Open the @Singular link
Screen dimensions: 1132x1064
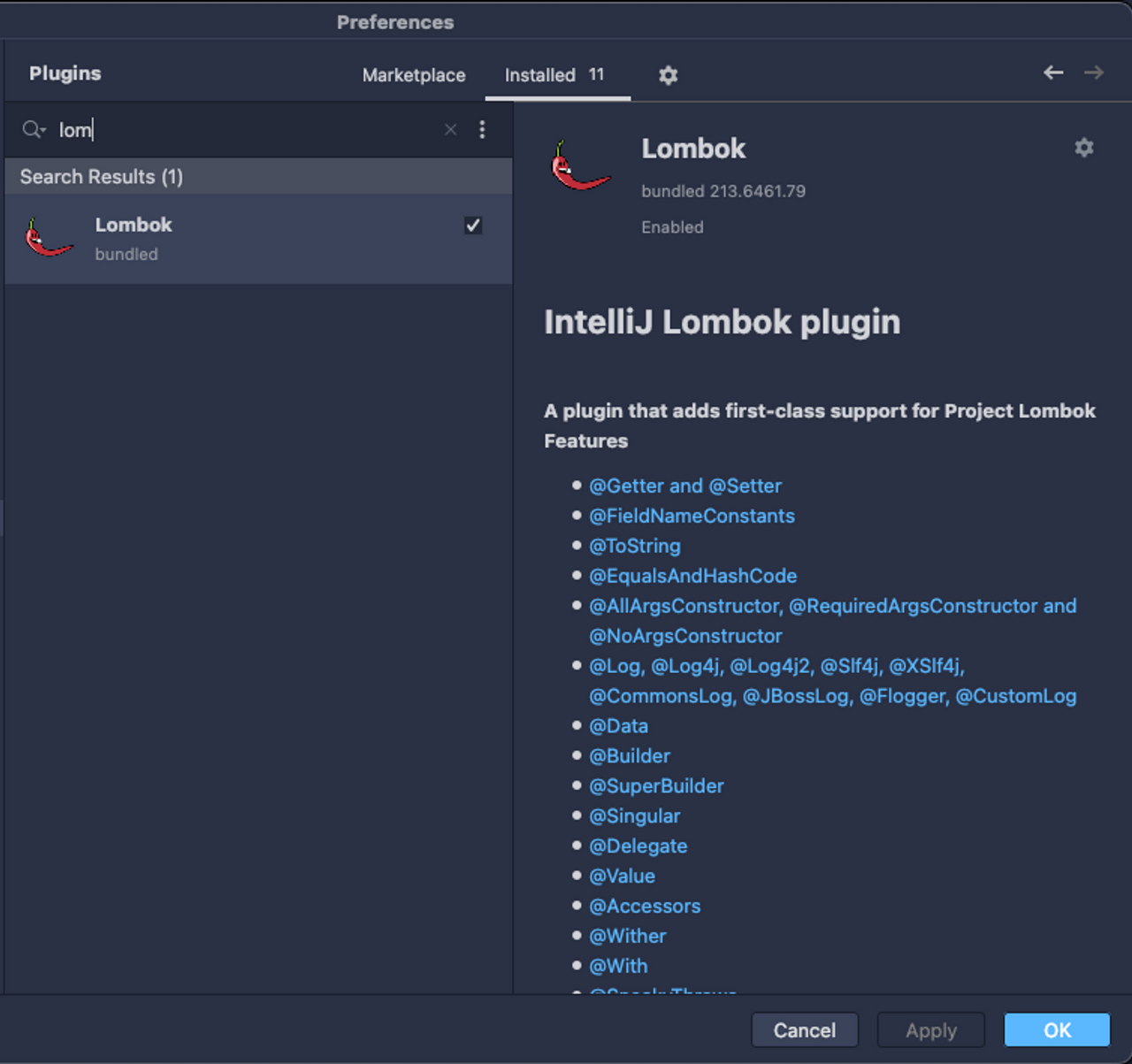pyautogui.click(x=635, y=816)
